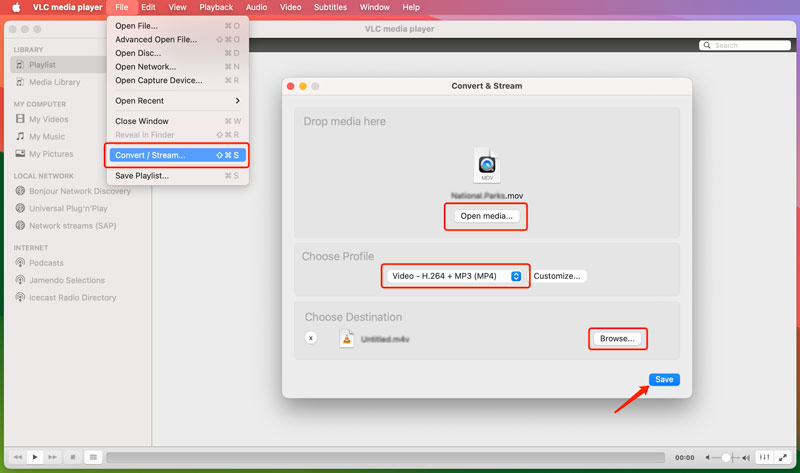Adjust the volume slider knob
Image resolution: width=800 pixels, height=473 pixels.
point(726,458)
